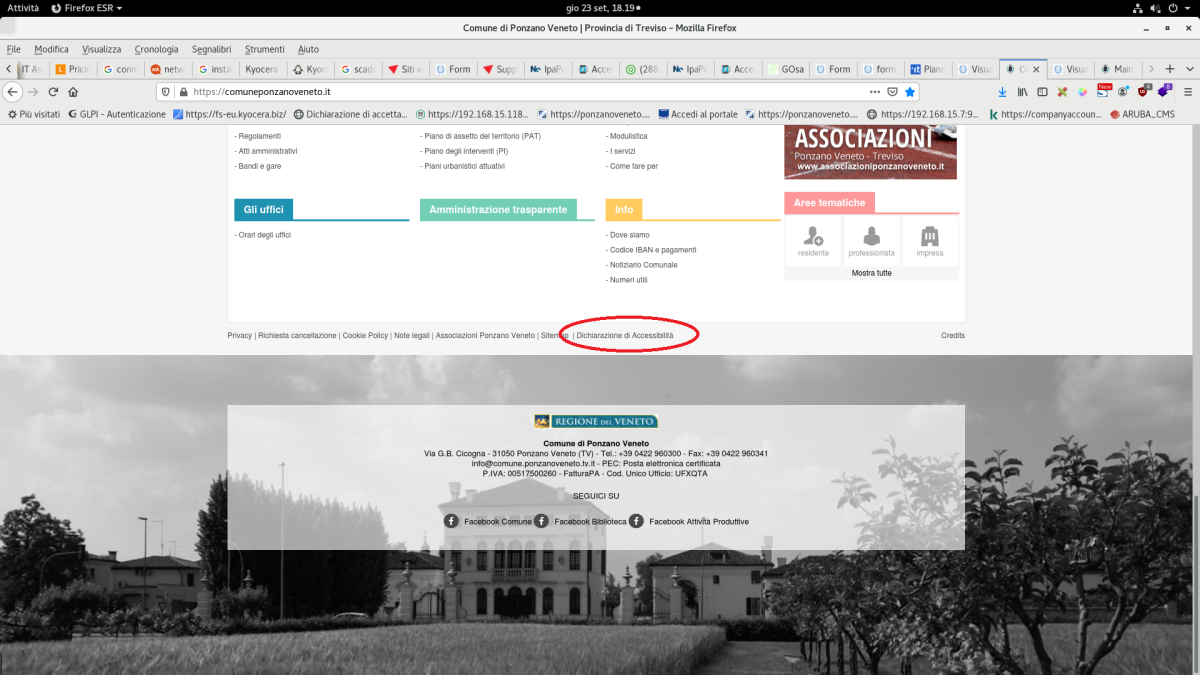This screenshot has width=1200, height=675.
Task: Reload the current page
Action: [53, 91]
